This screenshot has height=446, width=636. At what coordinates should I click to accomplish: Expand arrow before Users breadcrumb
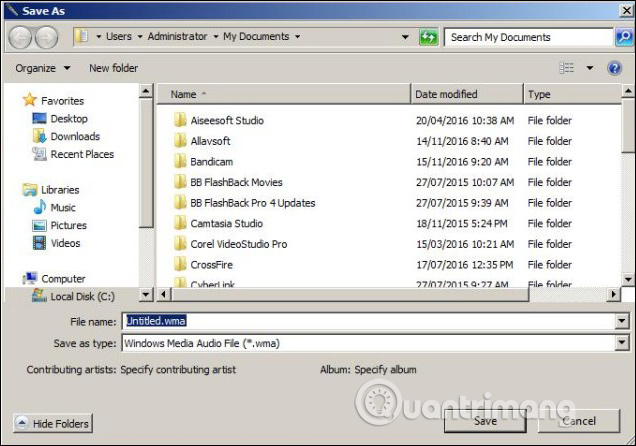click(99, 36)
